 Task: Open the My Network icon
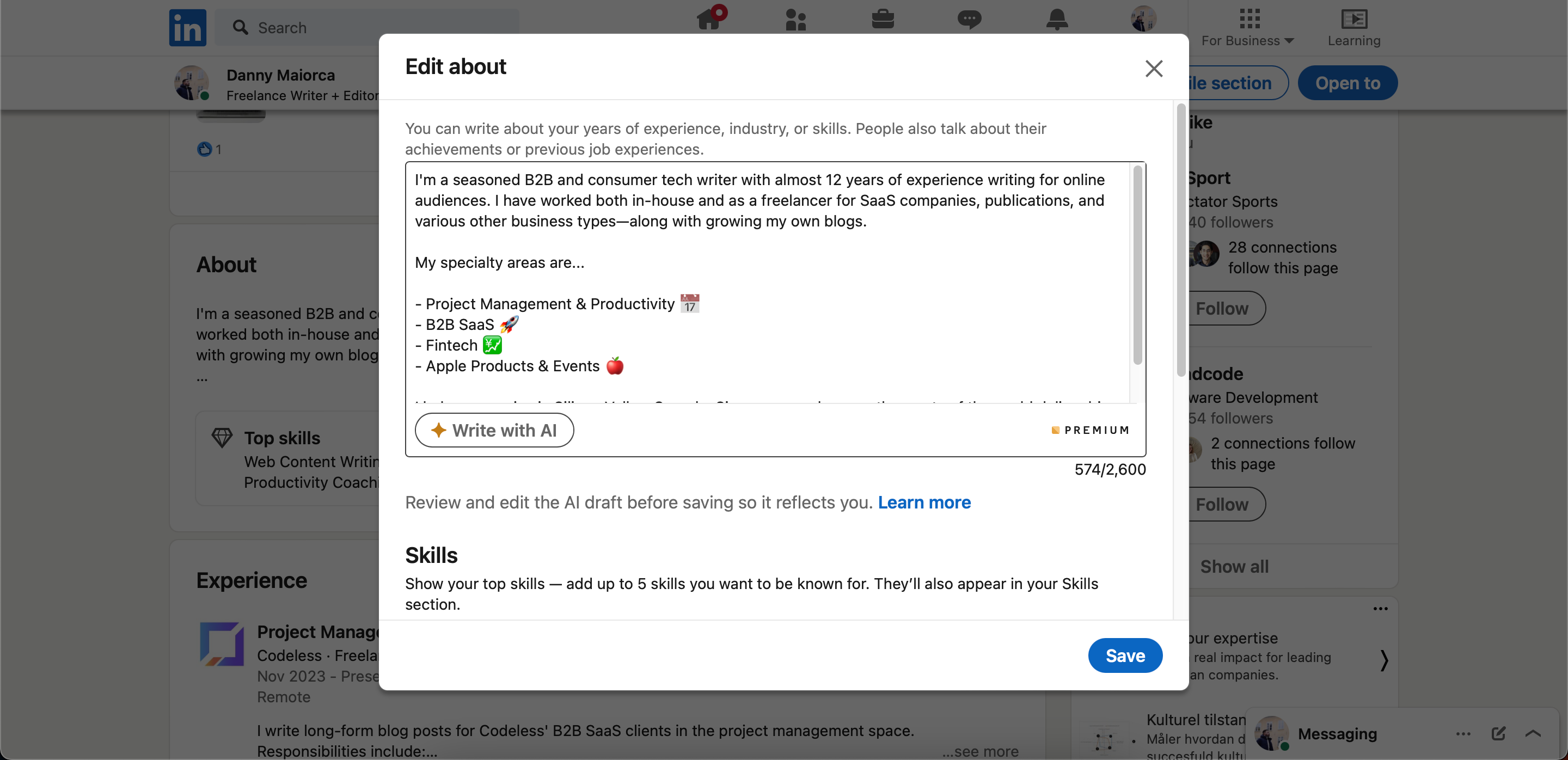coord(795,20)
